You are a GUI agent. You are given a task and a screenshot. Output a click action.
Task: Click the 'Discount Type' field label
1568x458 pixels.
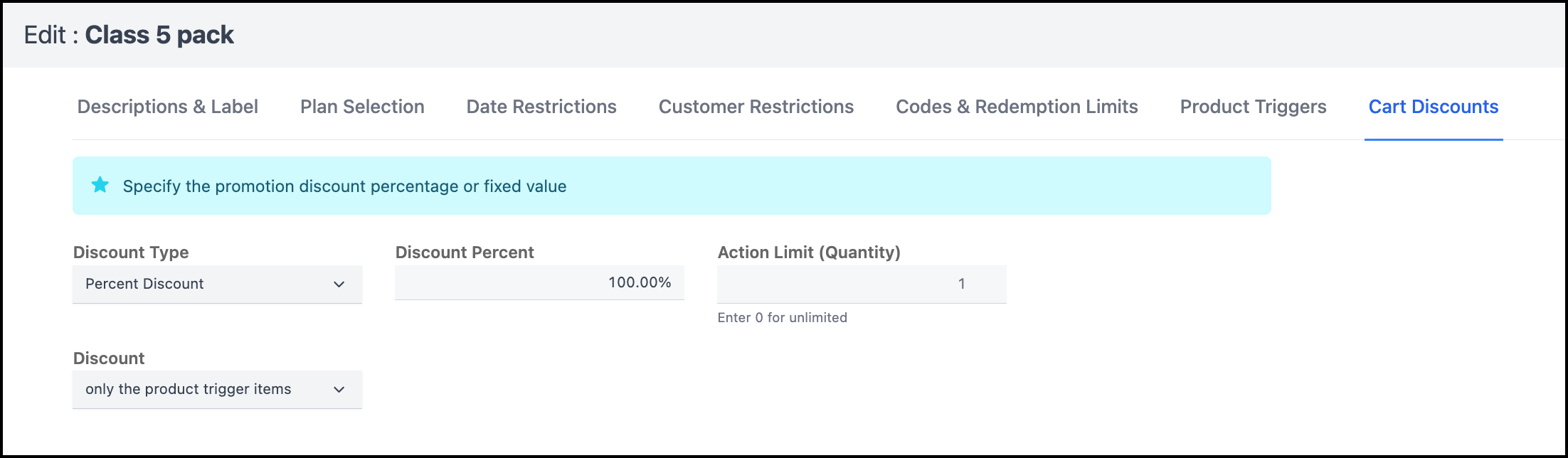pos(131,252)
